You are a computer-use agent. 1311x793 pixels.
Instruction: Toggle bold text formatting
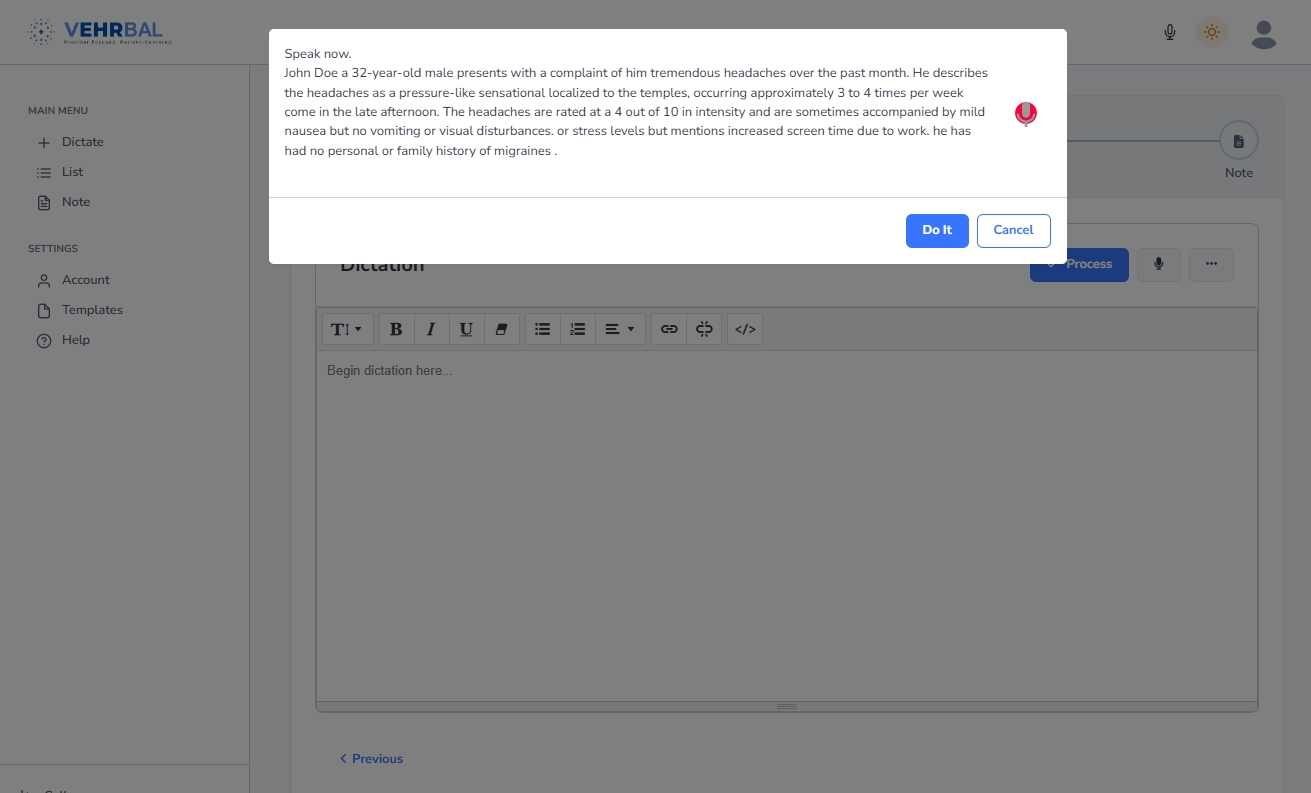click(x=396, y=328)
